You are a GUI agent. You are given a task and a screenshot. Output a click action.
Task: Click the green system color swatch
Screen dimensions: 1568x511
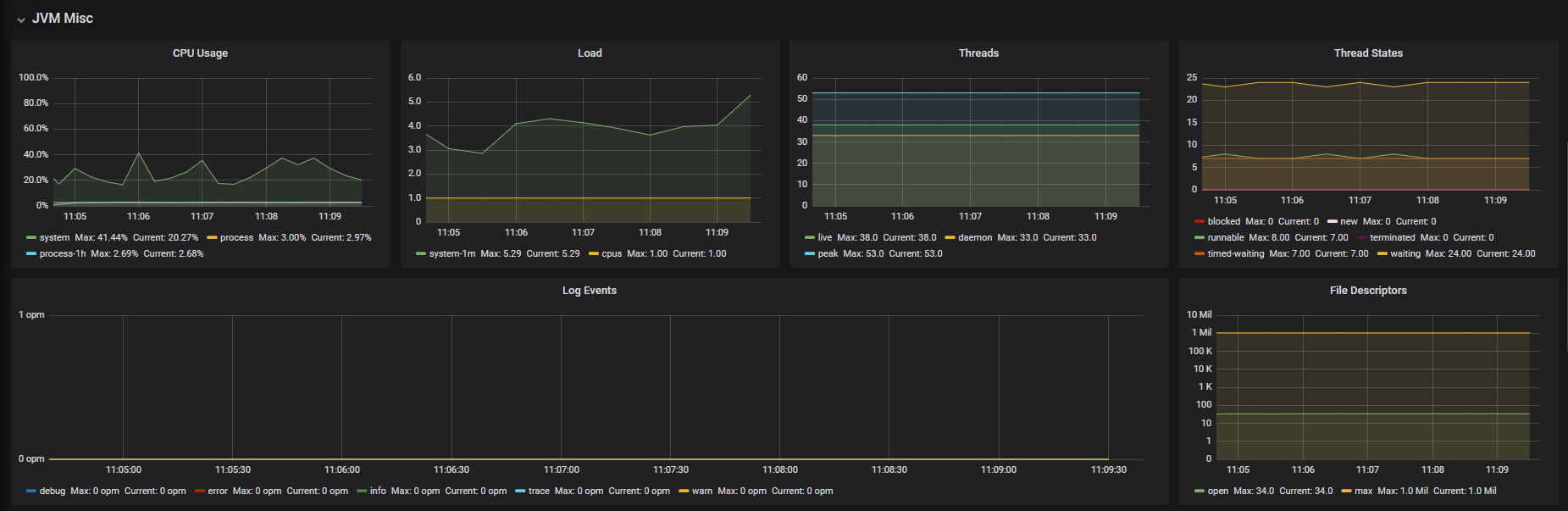(31, 237)
